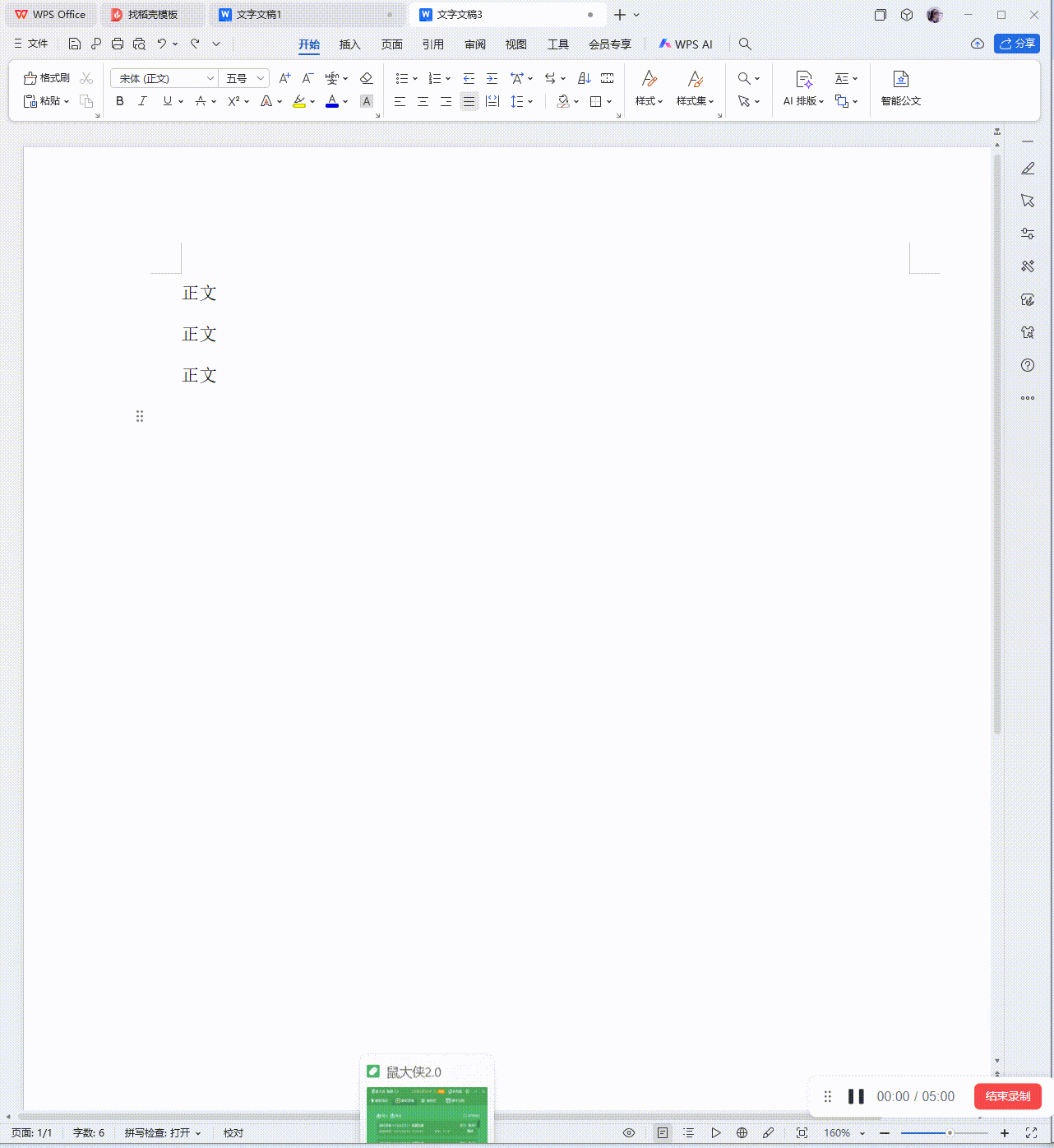The image size is (1054, 1148).
Task: Open the 智能公文 tool
Action: 900,88
